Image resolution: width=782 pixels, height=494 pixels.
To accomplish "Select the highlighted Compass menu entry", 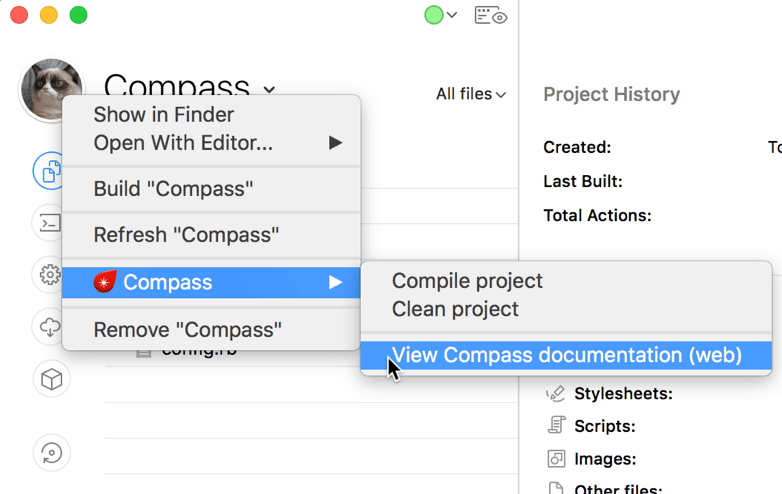I will click(x=211, y=282).
